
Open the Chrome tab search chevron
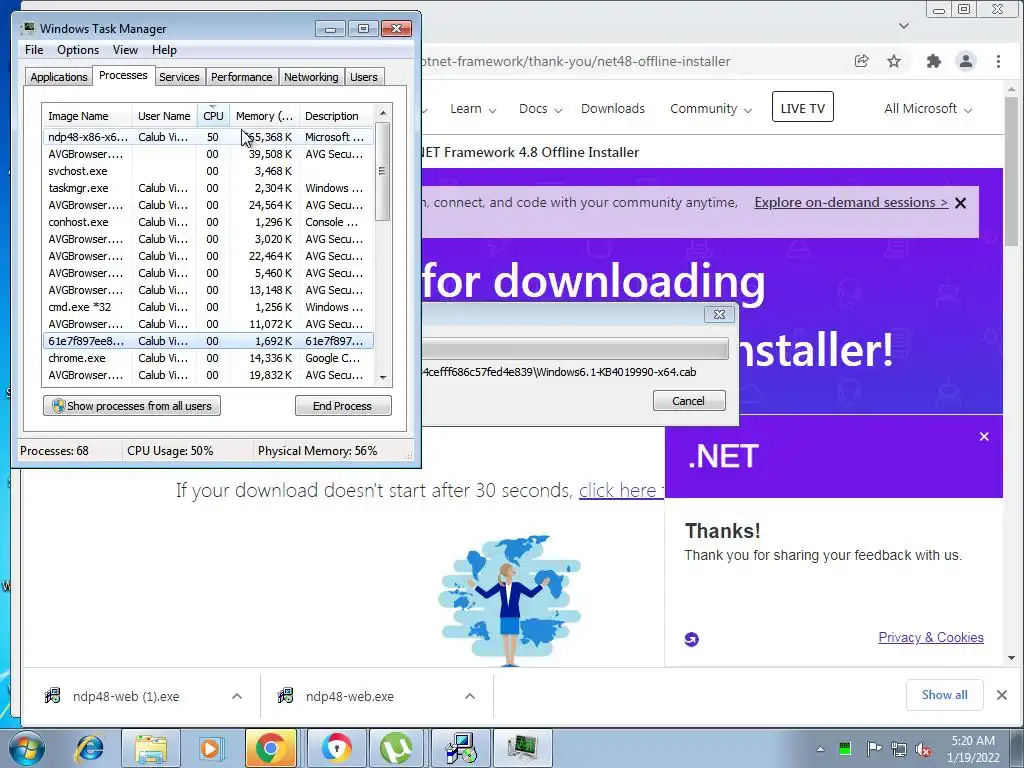904,26
